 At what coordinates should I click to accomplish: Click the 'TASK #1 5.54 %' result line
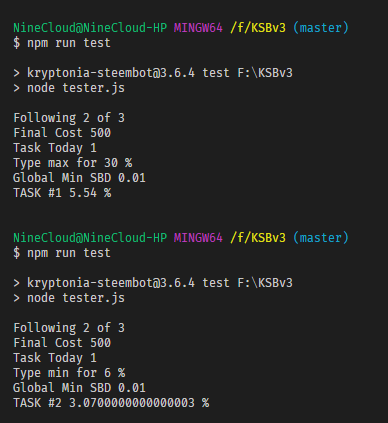pos(62,193)
